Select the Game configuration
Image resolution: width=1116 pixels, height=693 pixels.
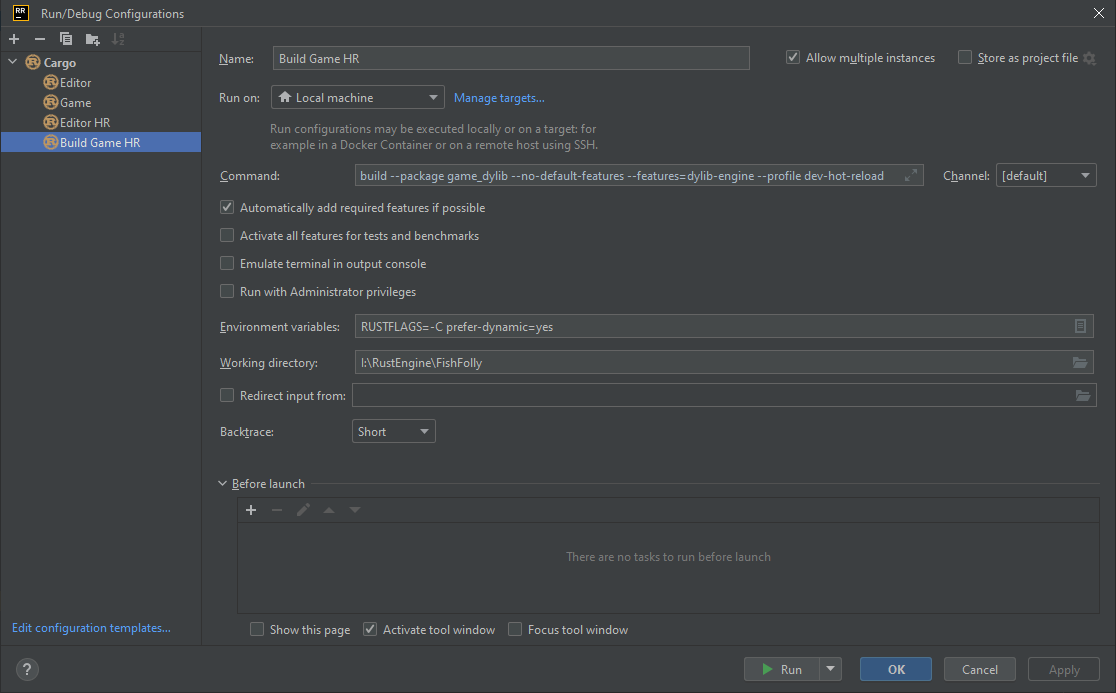click(x=75, y=103)
